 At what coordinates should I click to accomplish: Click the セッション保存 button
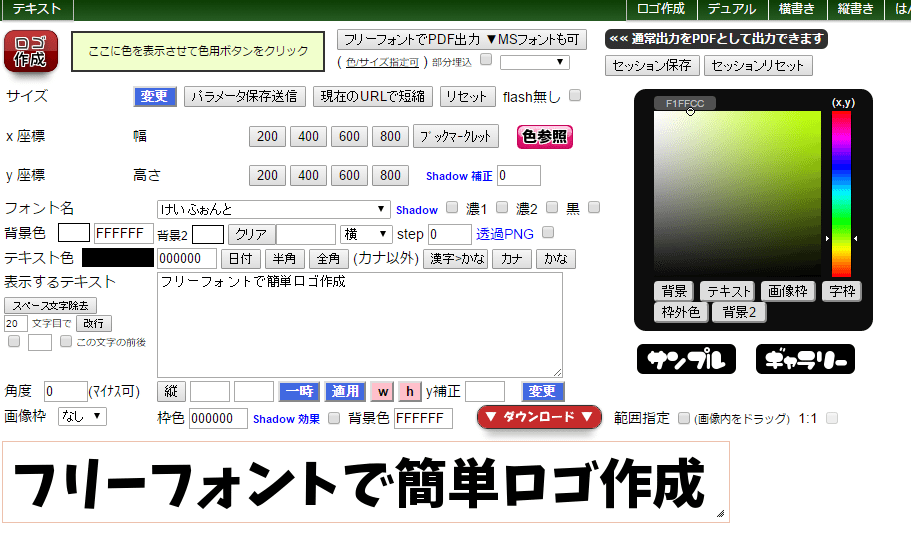pos(651,66)
